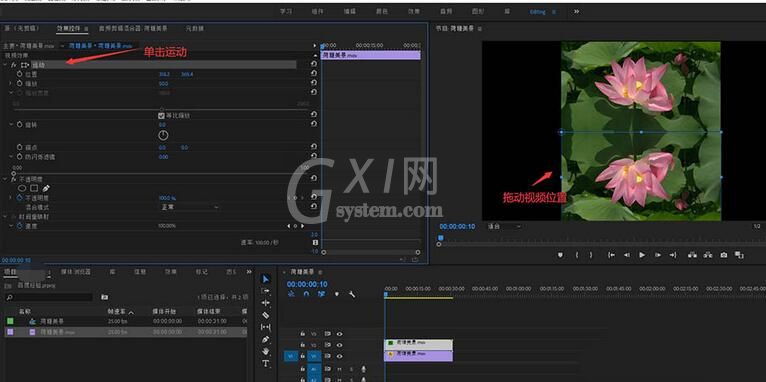
Task: Show more Project panel tabs via >>
Action: [x=249, y=272]
